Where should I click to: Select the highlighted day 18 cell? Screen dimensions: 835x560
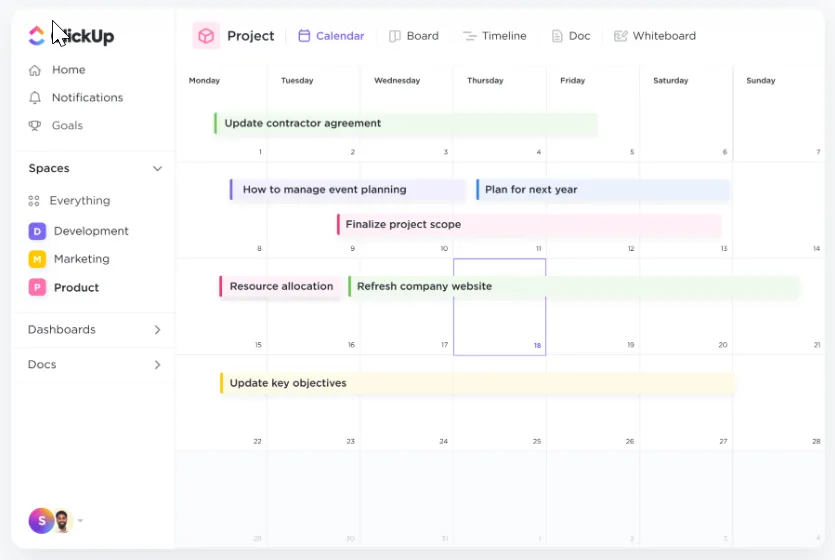[500, 307]
